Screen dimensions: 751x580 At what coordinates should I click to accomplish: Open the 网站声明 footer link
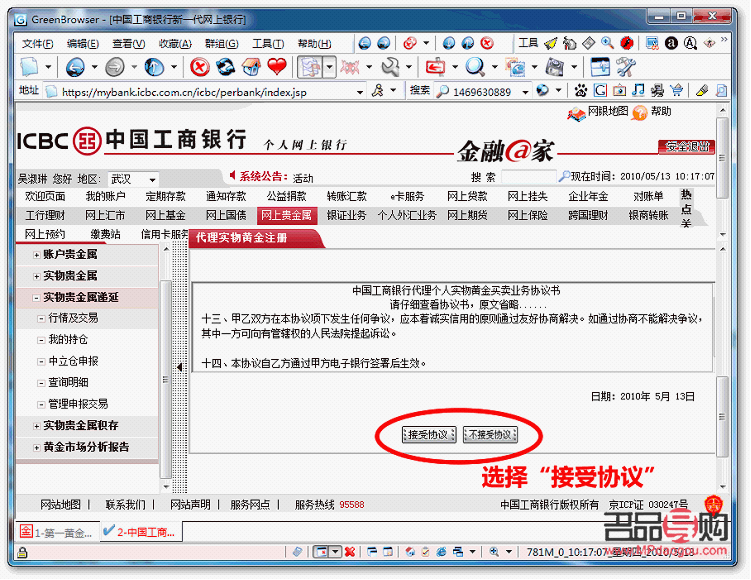tap(190, 505)
